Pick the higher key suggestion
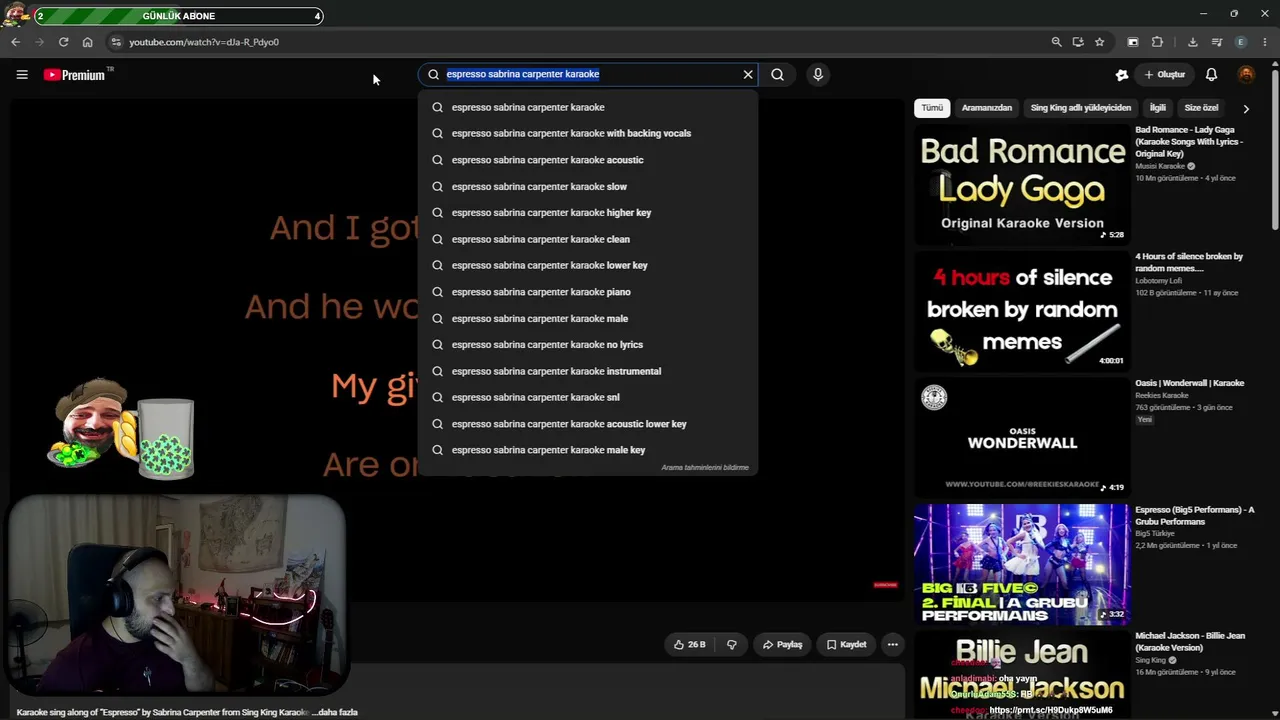 pos(588,213)
